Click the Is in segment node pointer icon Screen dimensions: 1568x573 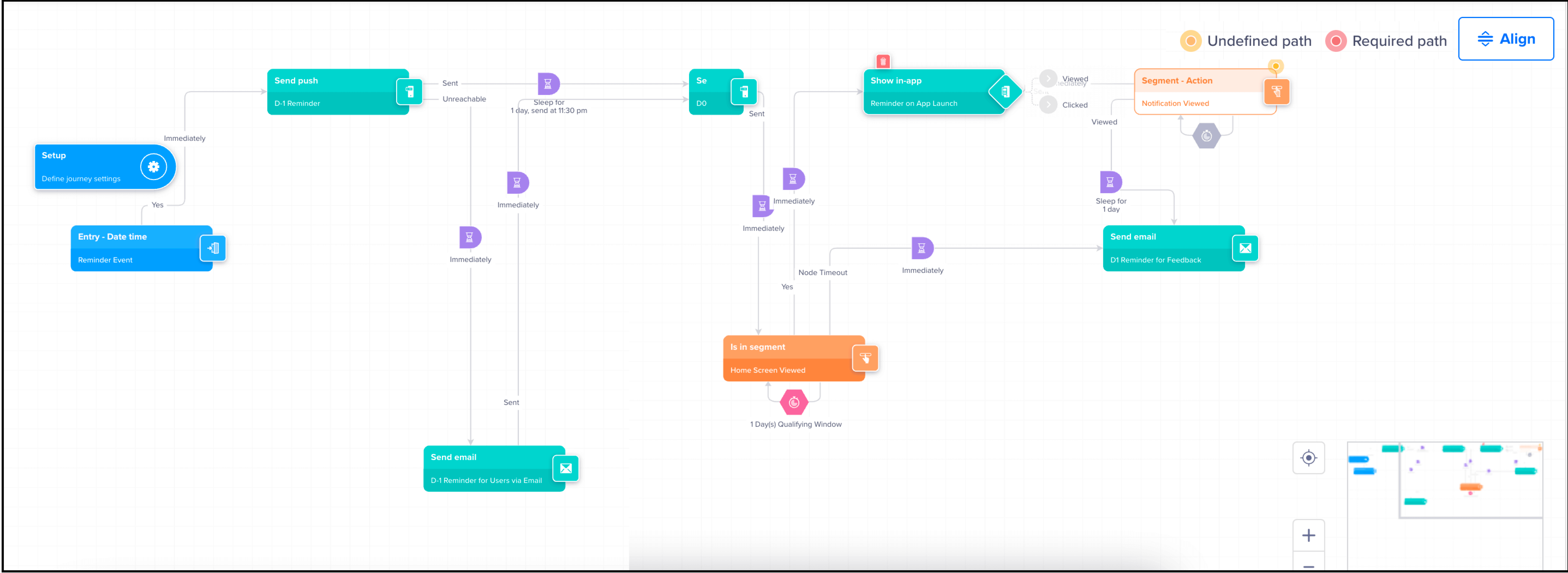point(865,358)
